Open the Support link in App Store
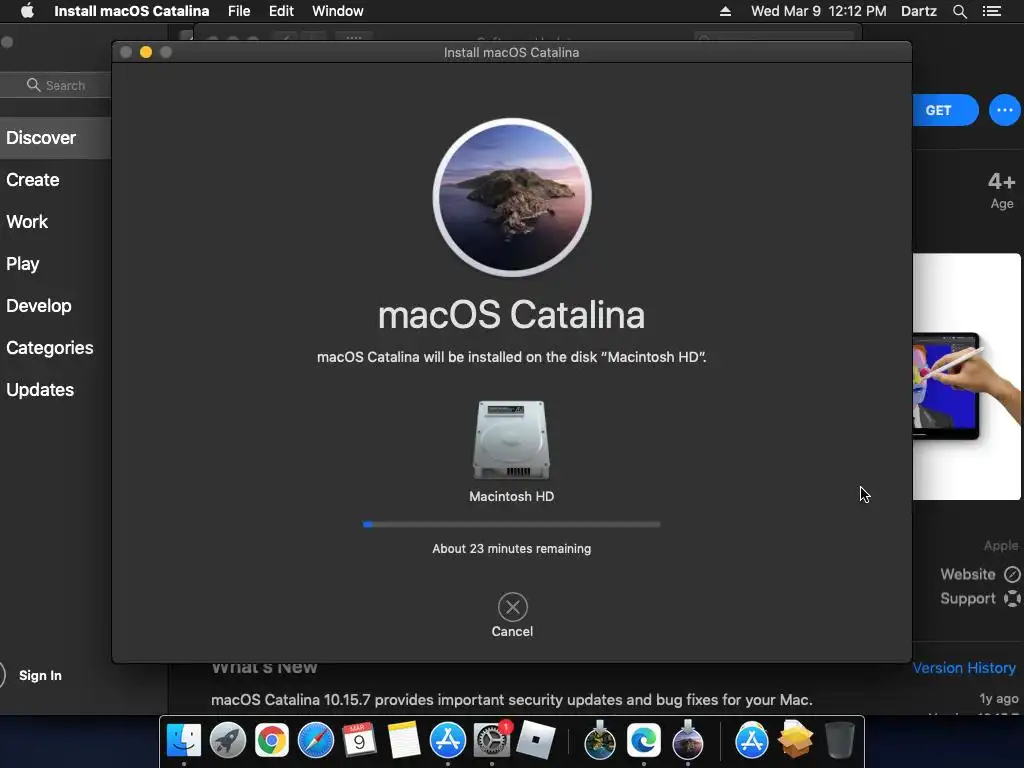The height and width of the screenshot is (768, 1024). pyautogui.click(x=980, y=598)
